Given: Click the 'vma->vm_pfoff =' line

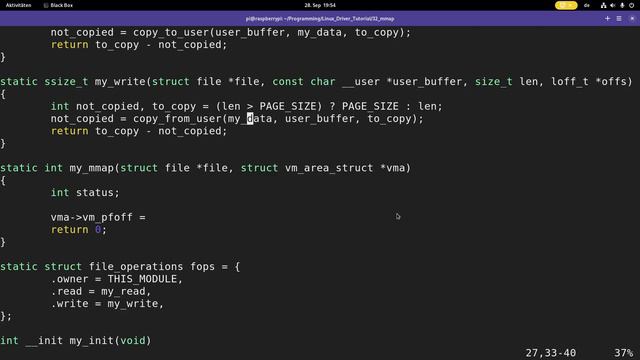Looking at the screenshot, I should pos(98,217).
